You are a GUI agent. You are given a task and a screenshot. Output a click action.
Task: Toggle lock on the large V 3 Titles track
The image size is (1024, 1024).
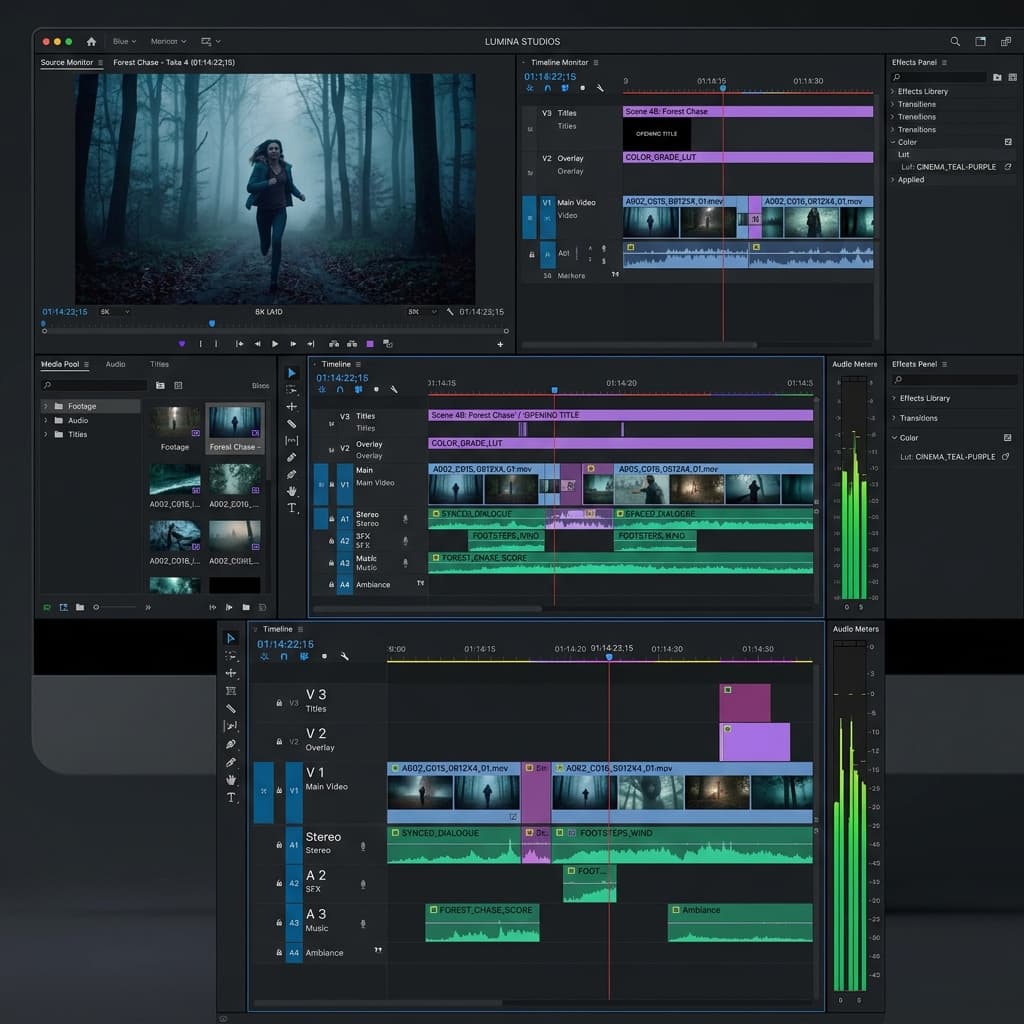279,703
